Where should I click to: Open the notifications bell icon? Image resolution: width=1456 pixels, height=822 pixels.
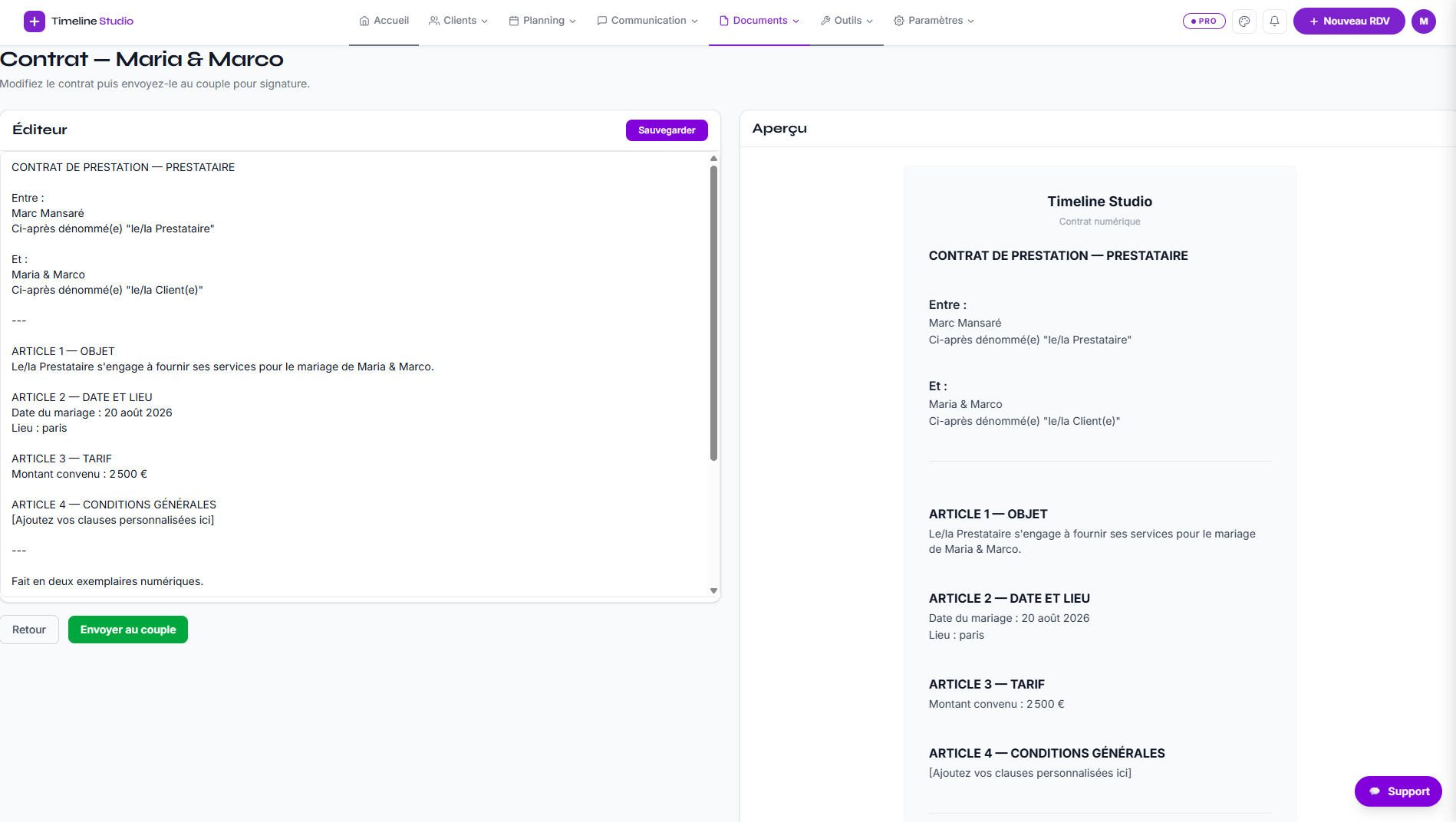[1274, 21]
